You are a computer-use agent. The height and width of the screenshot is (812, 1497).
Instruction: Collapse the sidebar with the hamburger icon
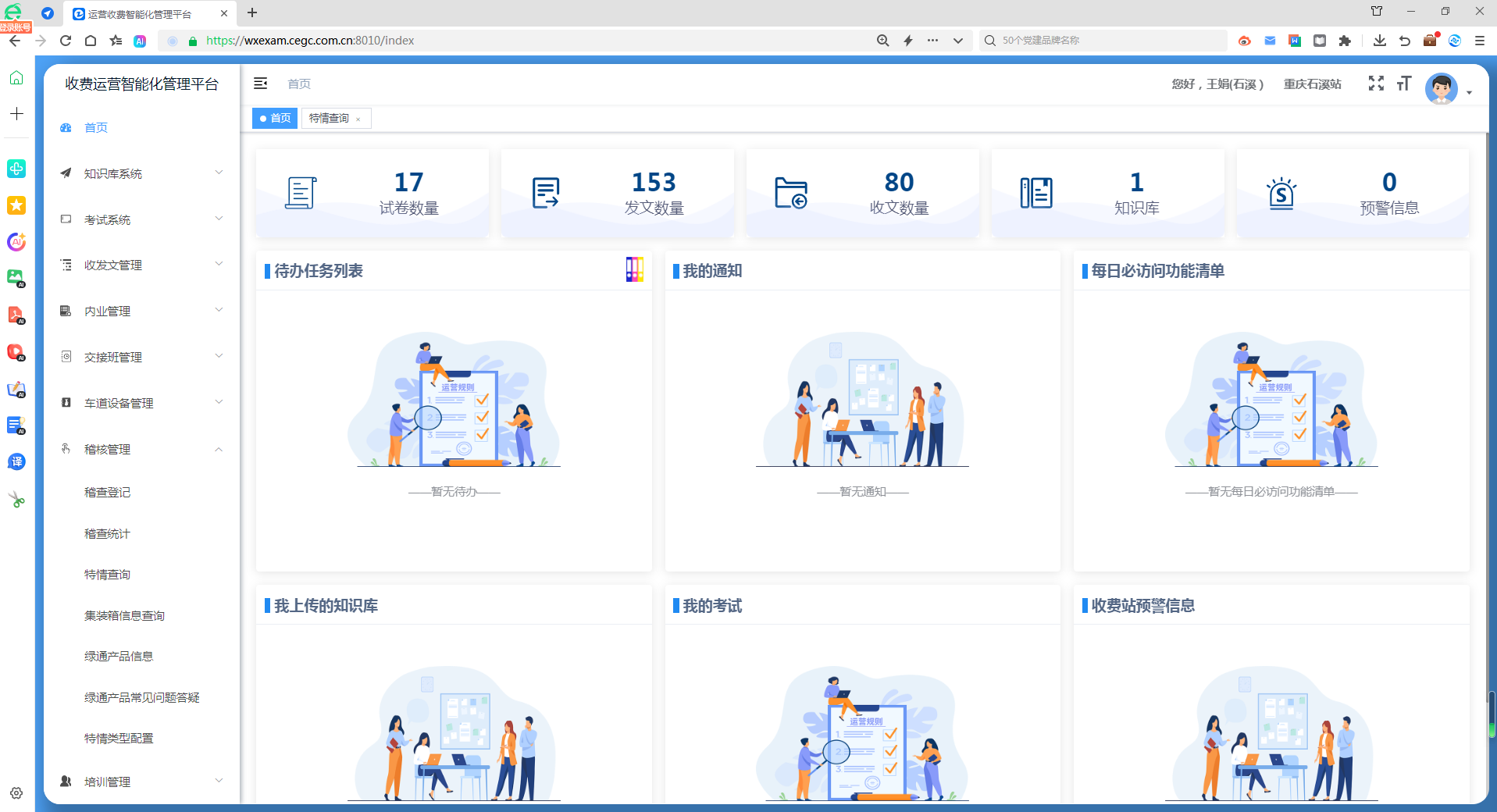pos(261,84)
